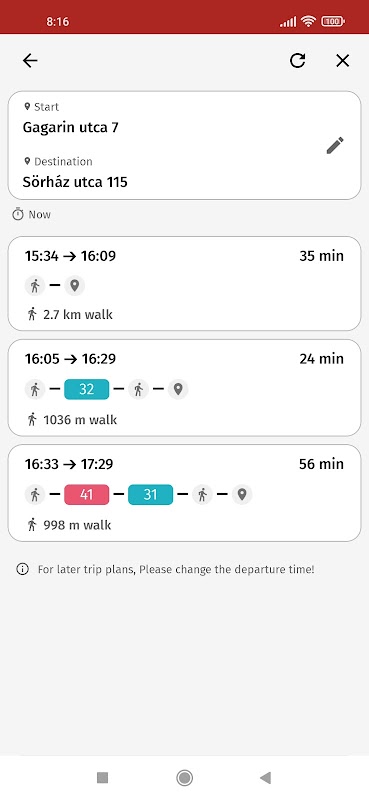This screenshot has height=800, width=369.
Task: Tap the 998 m walk label
Action: 77,525
